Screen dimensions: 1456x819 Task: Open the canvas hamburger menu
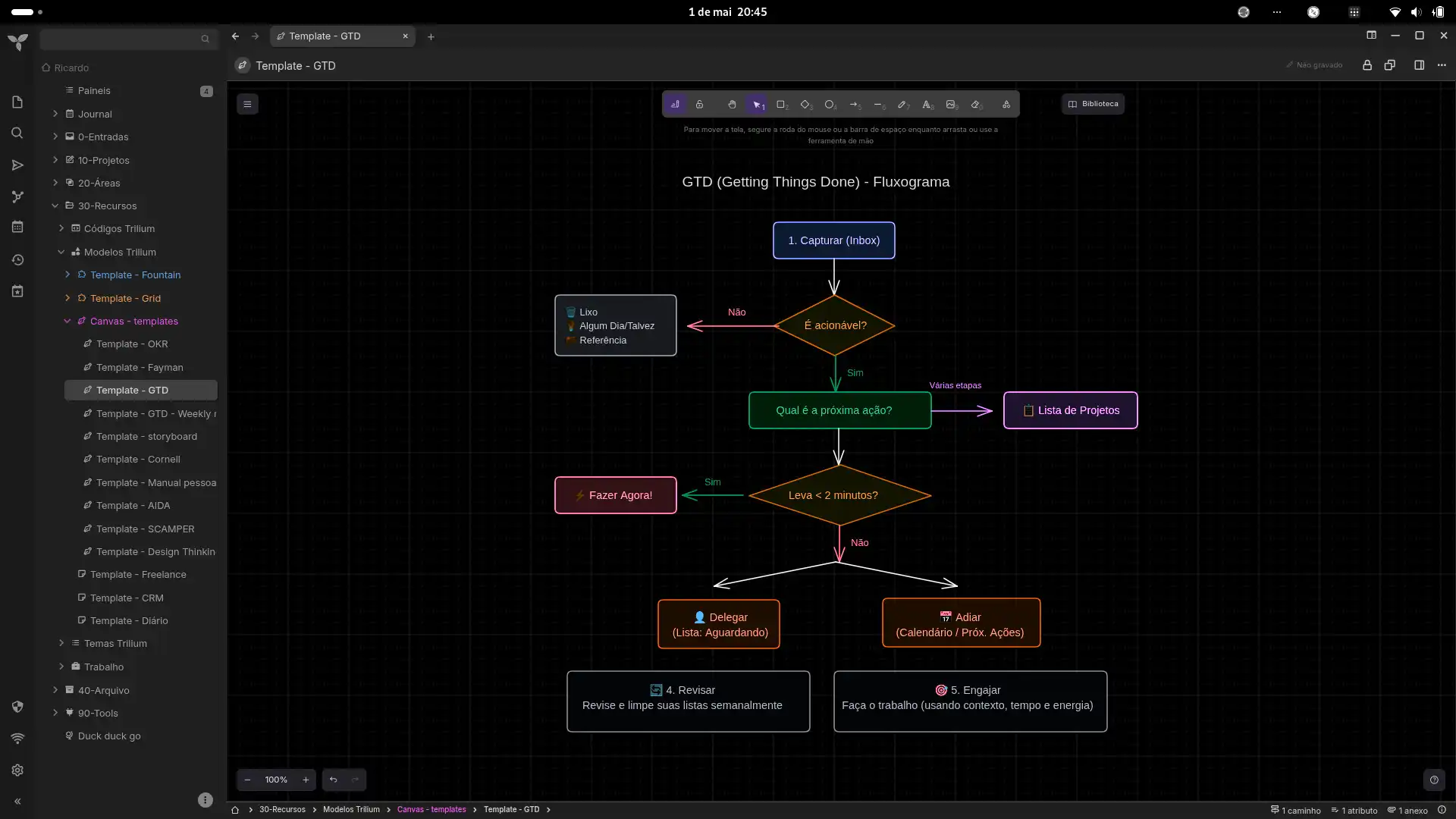pos(247,104)
